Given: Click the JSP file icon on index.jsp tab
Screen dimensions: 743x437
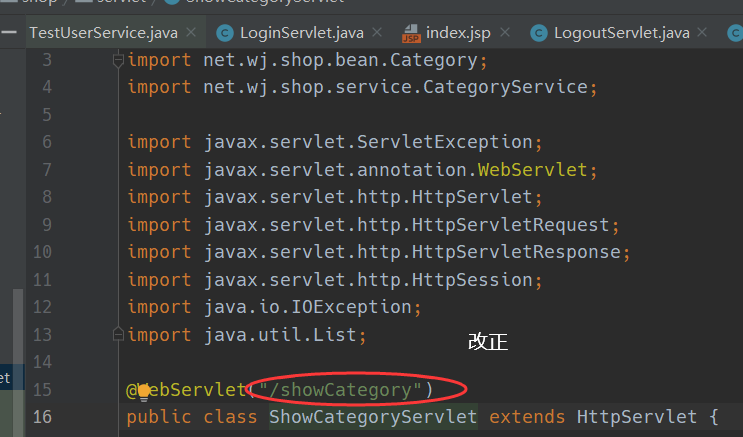Looking at the screenshot, I should coord(411,33).
